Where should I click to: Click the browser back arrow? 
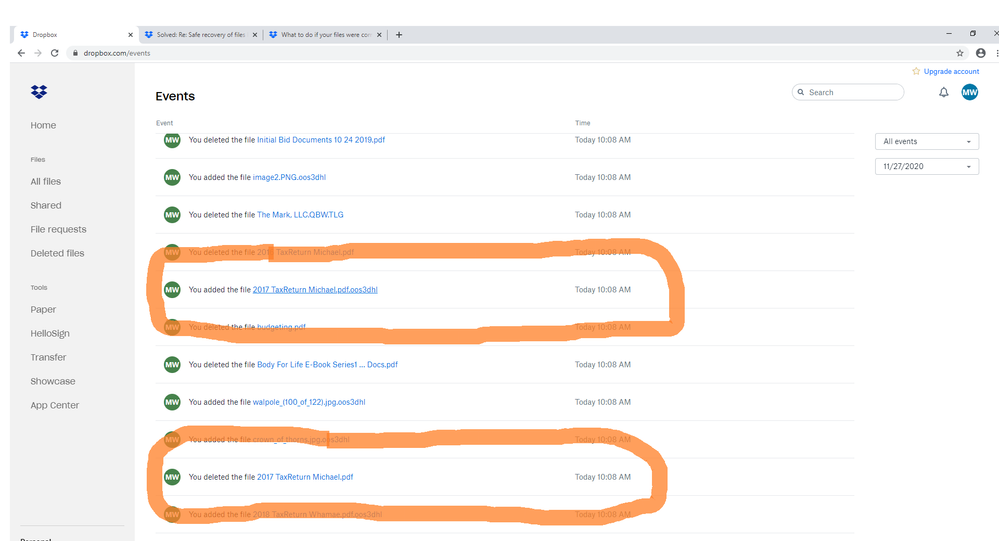click(21, 53)
